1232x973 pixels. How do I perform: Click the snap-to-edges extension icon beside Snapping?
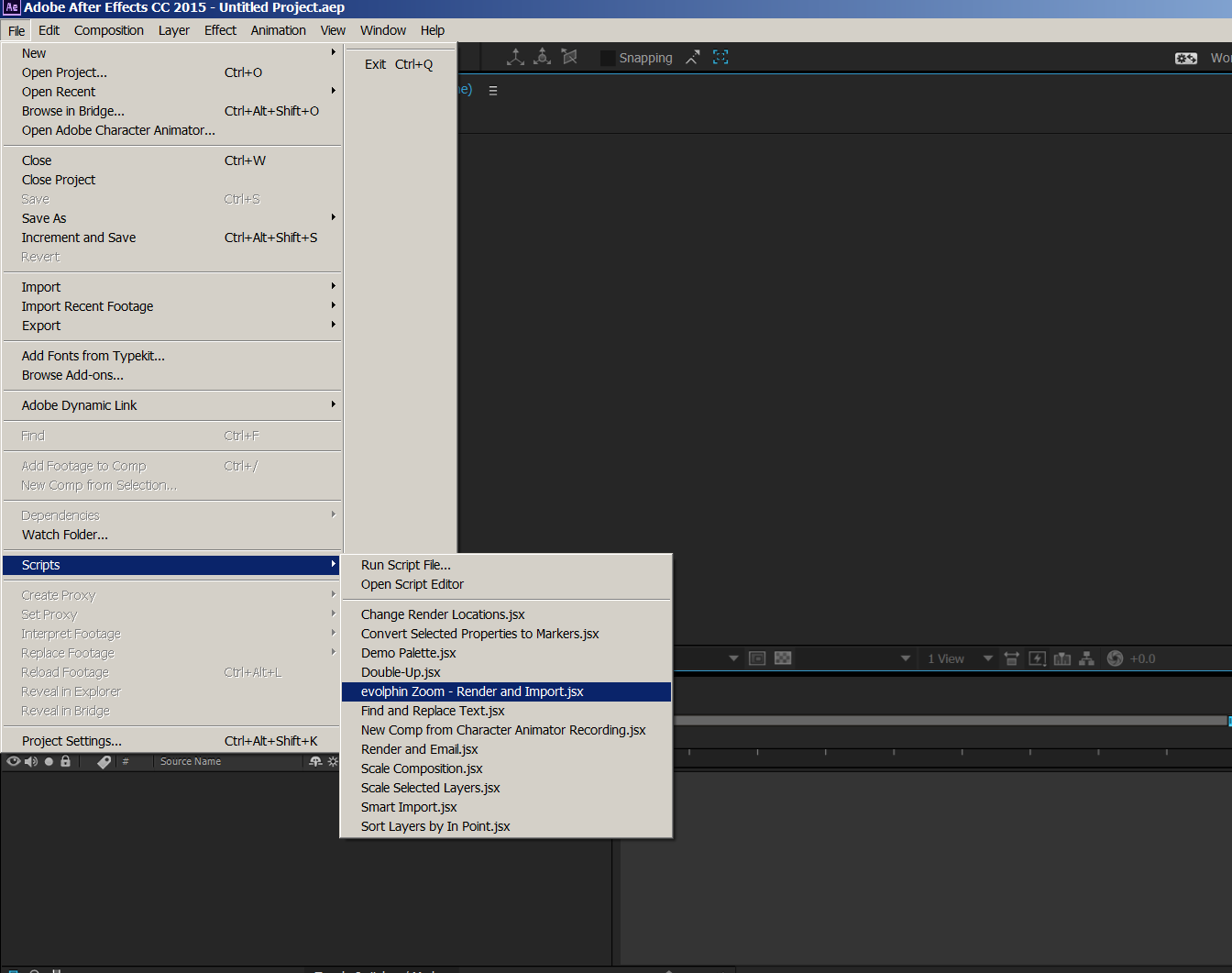[x=693, y=57]
